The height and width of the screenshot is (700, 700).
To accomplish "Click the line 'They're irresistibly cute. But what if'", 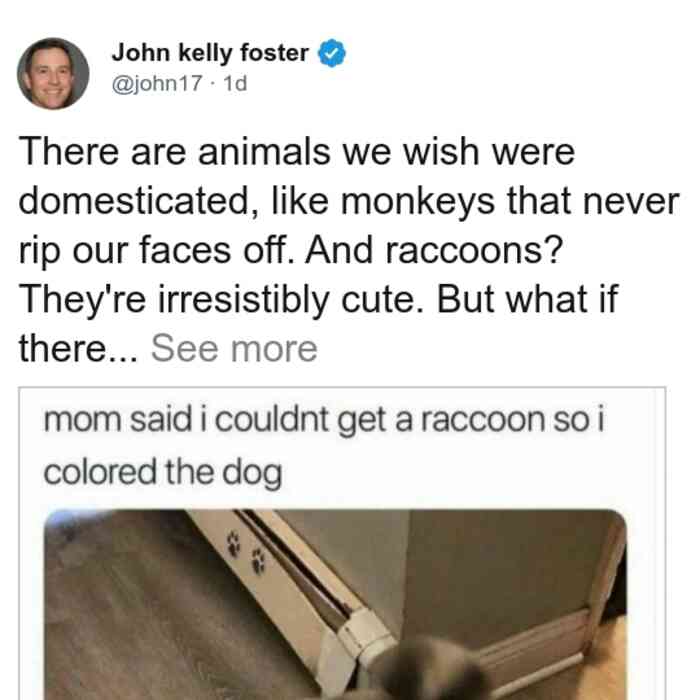I will tap(318, 300).
